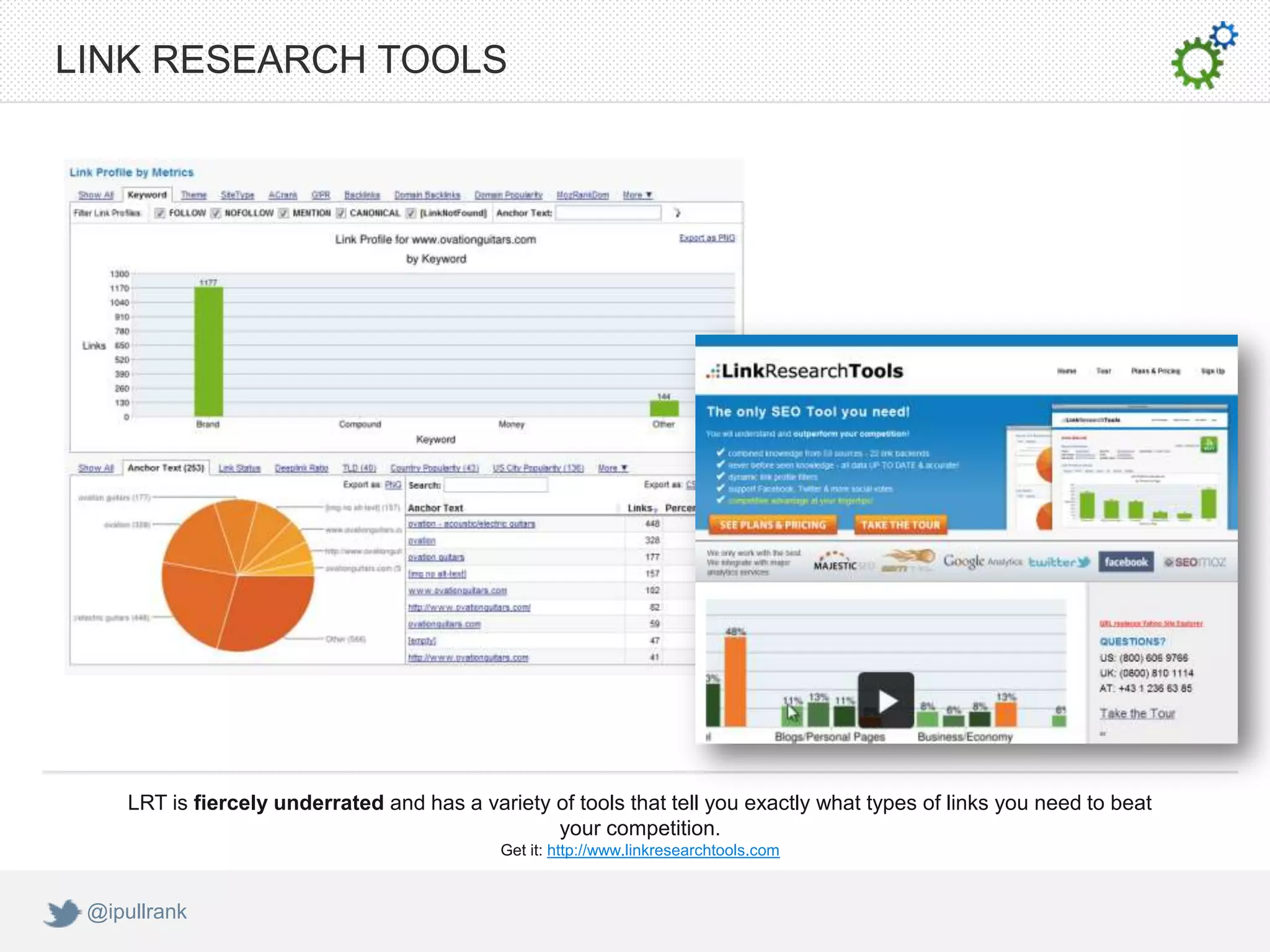Click the Twitter bird icon beside @ipullrank
Viewport: 1270px width, 952px height.
(62, 913)
